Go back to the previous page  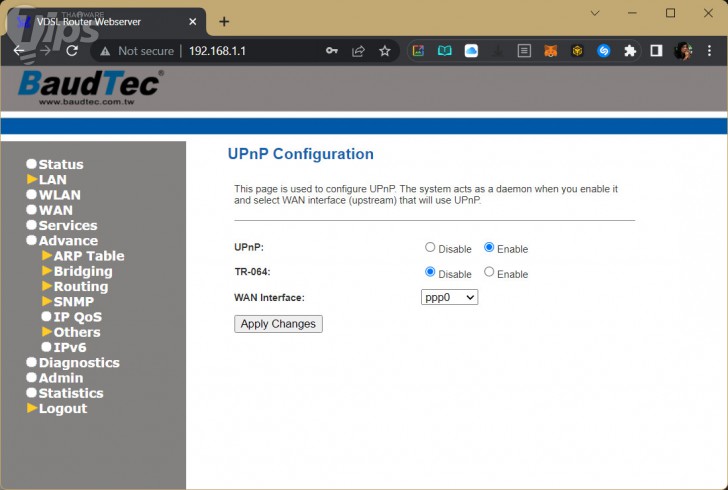(x=19, y=50)
